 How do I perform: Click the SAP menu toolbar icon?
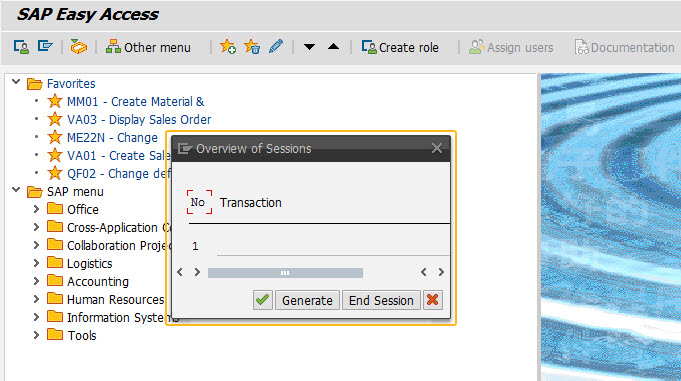[45, 46]
